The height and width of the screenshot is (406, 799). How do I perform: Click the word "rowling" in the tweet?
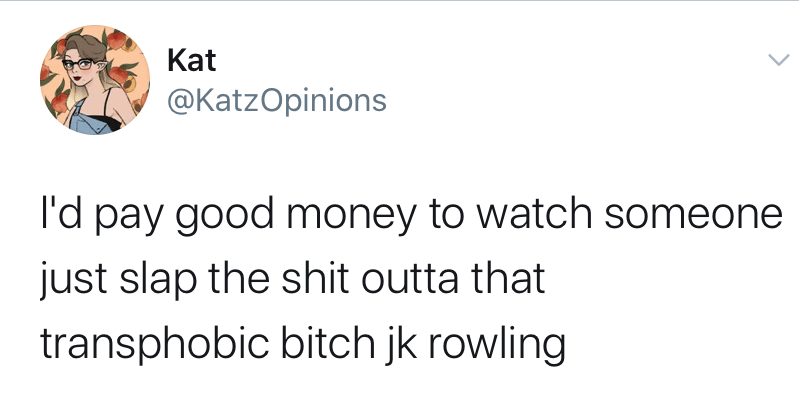(x=496, y=345)
